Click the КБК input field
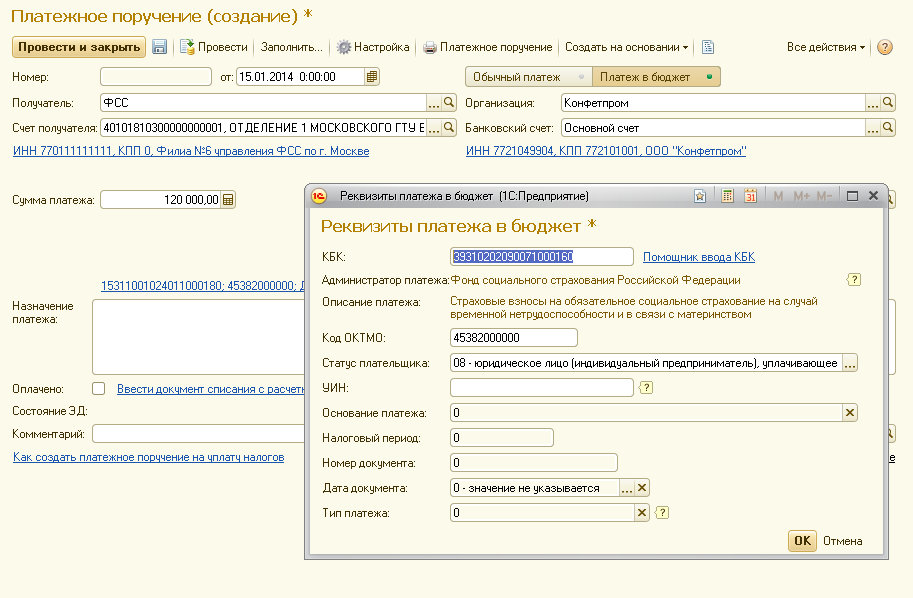 pyautogui.click(x=542, y=256)
